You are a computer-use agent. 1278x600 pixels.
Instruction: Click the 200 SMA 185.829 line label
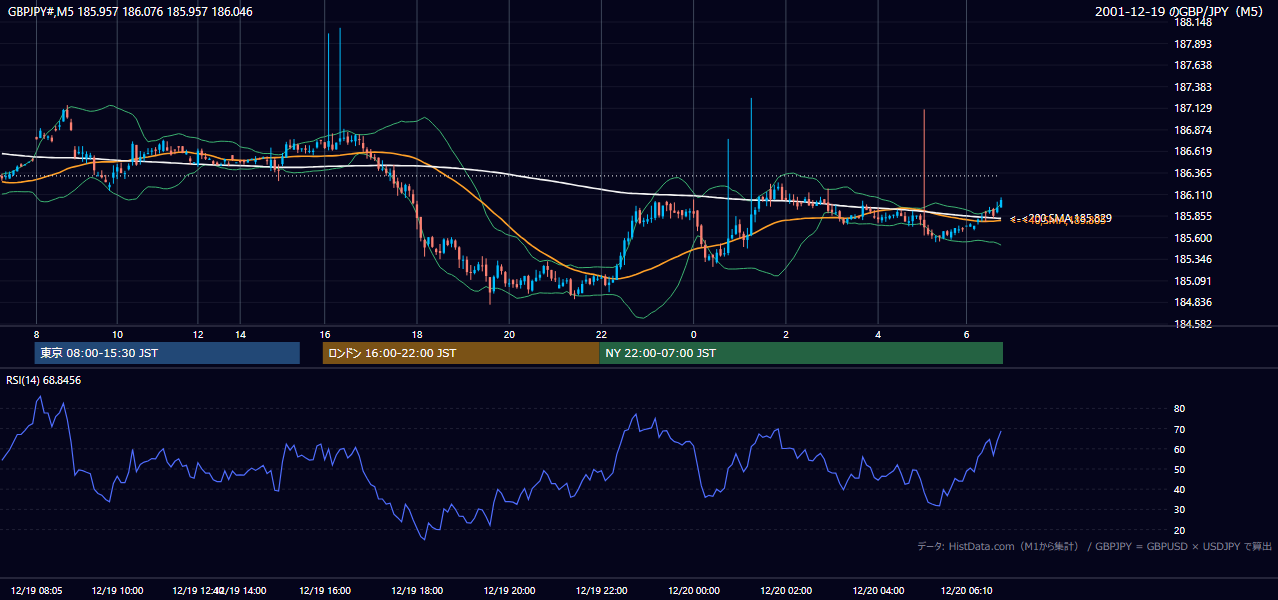point(1067,218)
